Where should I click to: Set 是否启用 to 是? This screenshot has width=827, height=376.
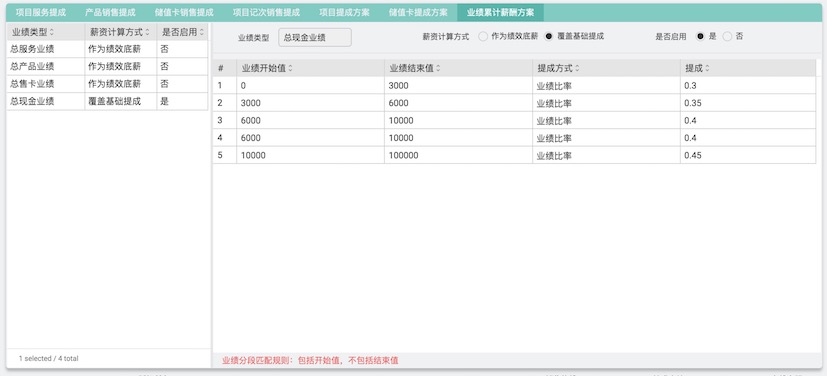tap(700, 36)
